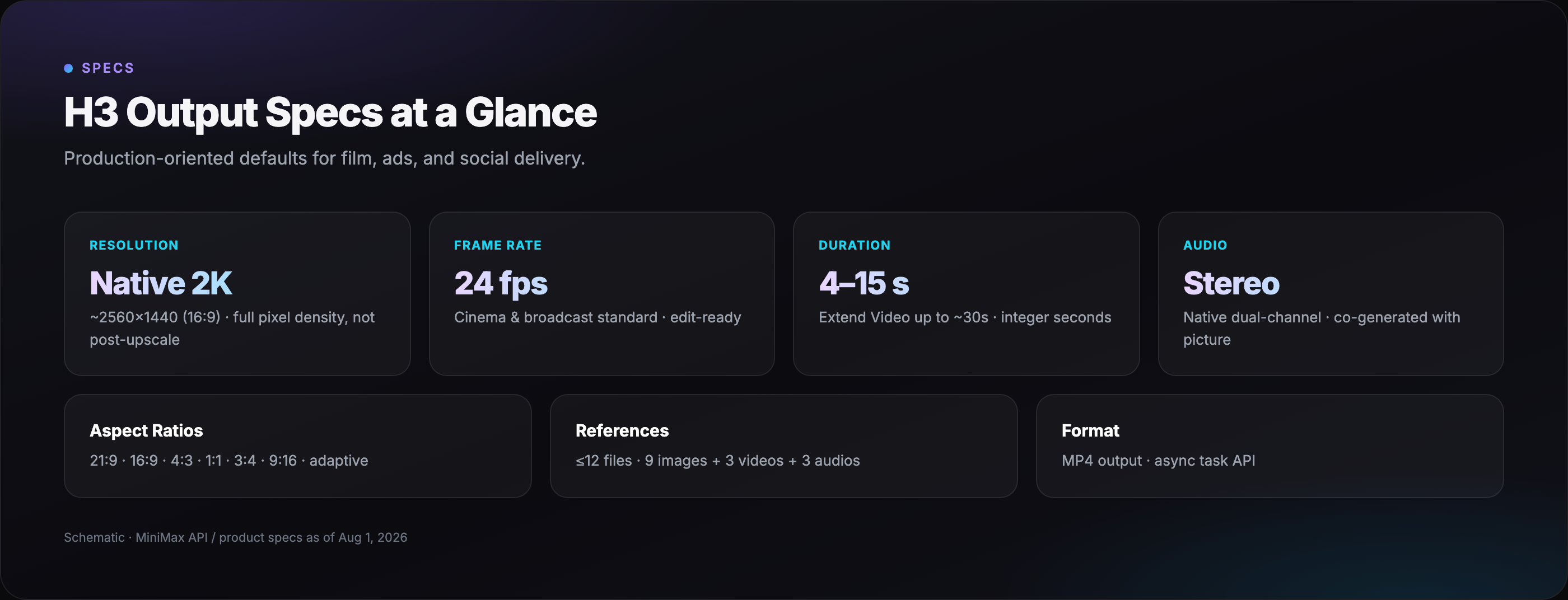Select the Format card title

pyautogui.click(x=1090, y=430)
